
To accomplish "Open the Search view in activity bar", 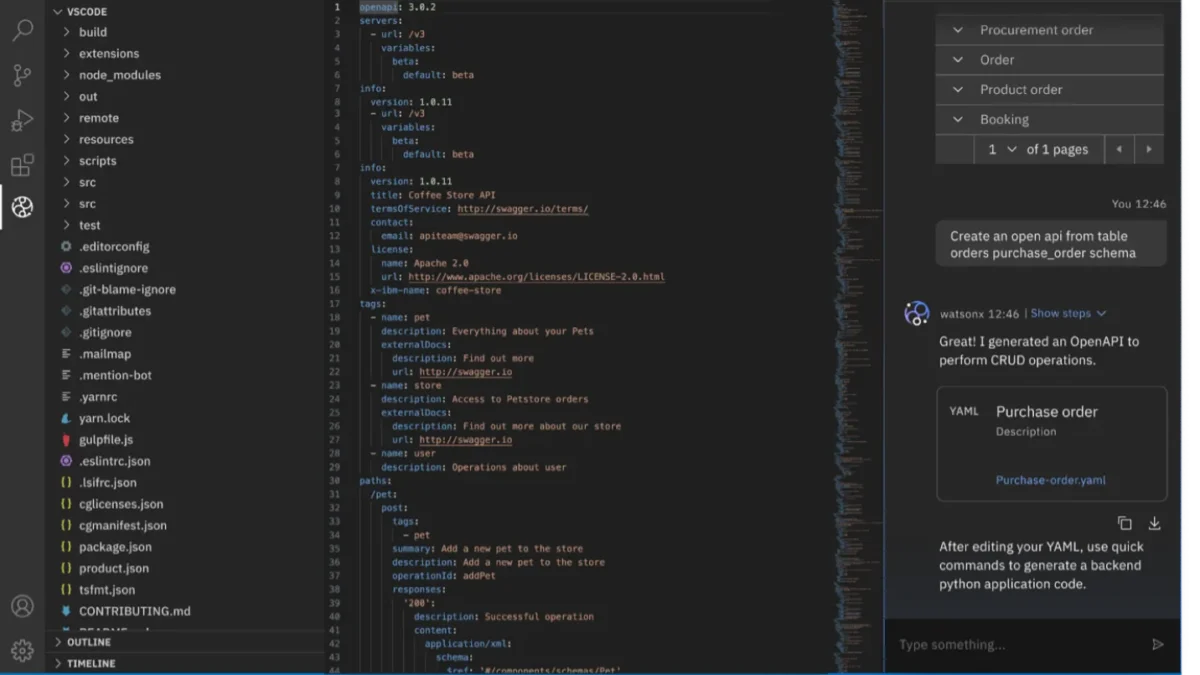I will [x=22, y=30].
